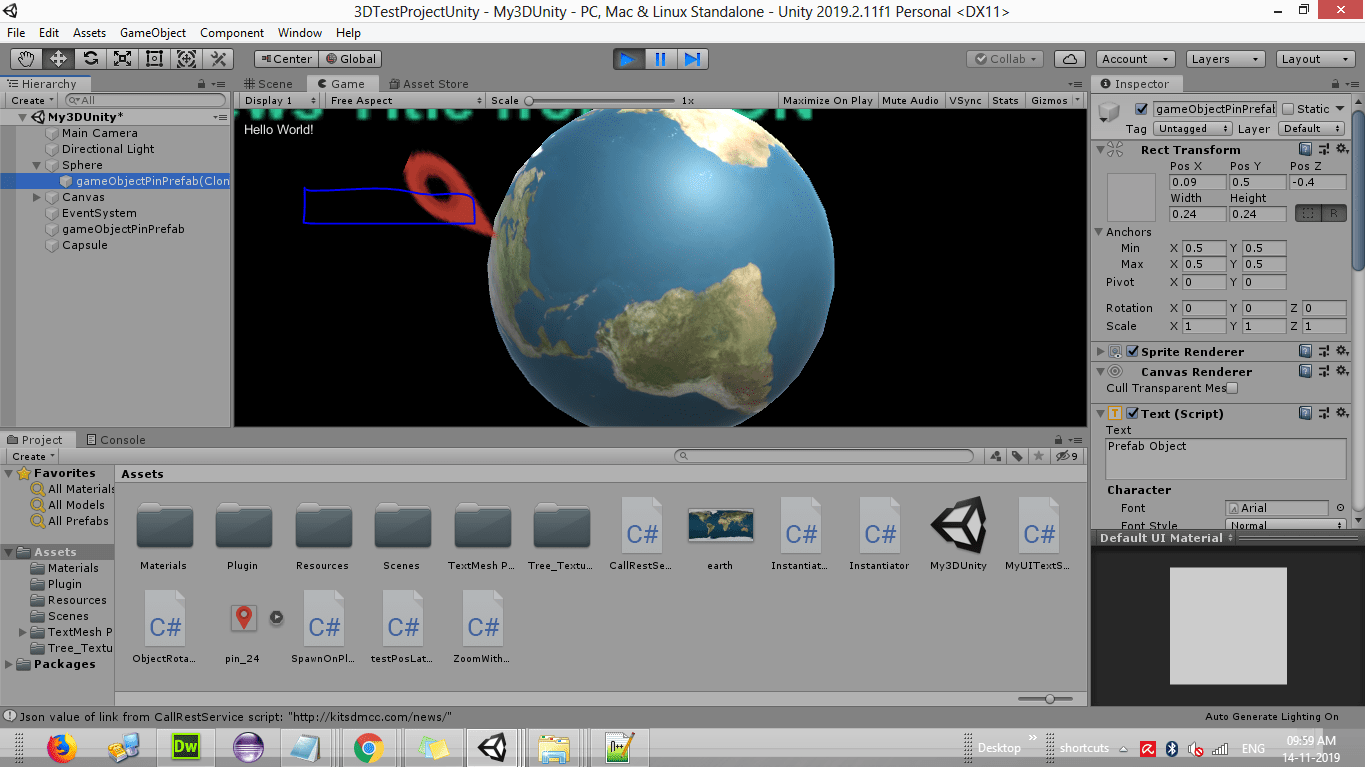Open Canvas Renderer help icon
The height and width of the screenshot is (767, 1365).
pyautogui.click(x=1305, y=371)
